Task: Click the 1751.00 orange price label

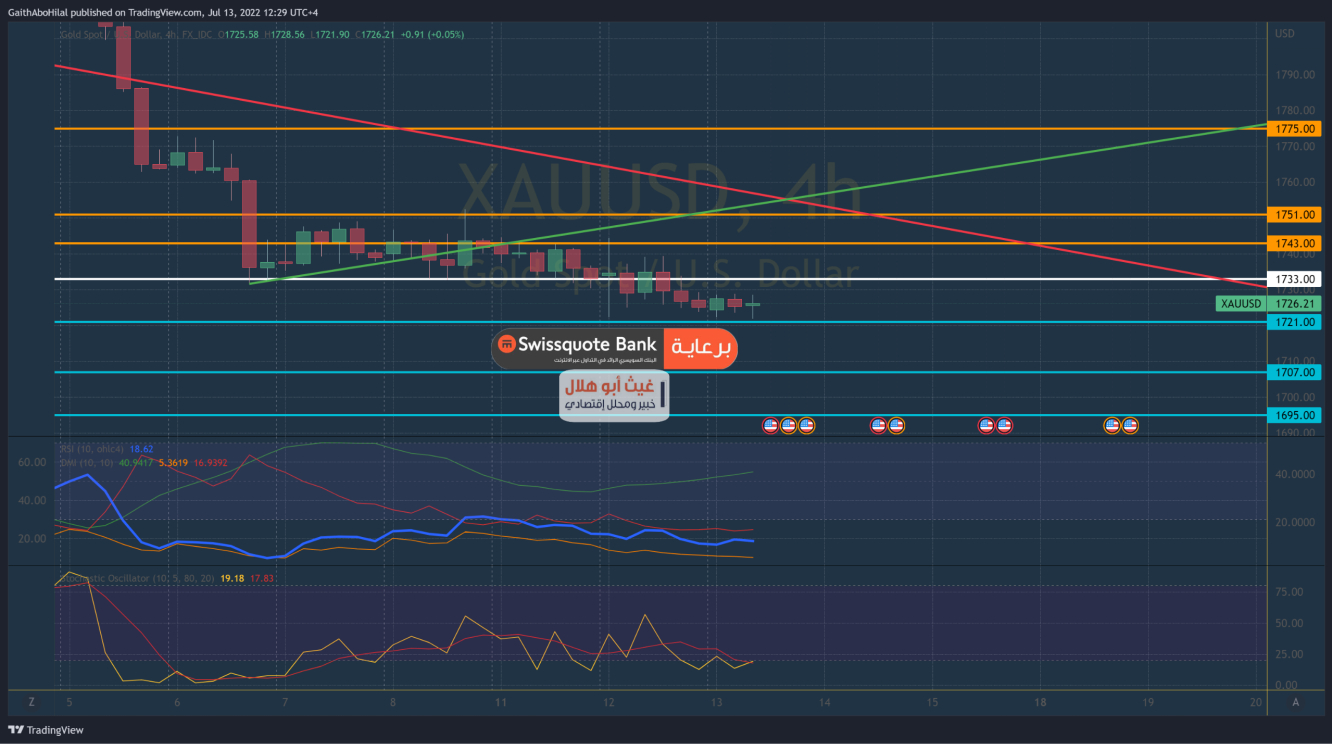Action: (1293, 215)
